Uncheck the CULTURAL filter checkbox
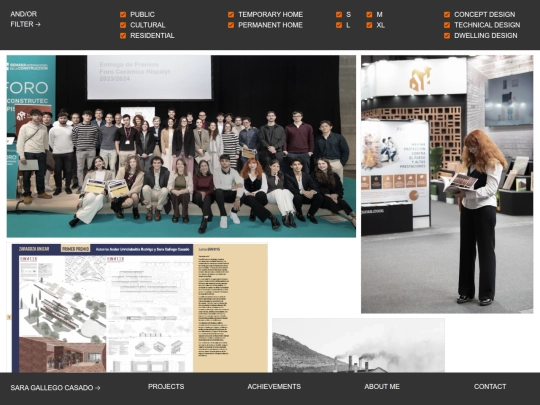 click(123, 25)
